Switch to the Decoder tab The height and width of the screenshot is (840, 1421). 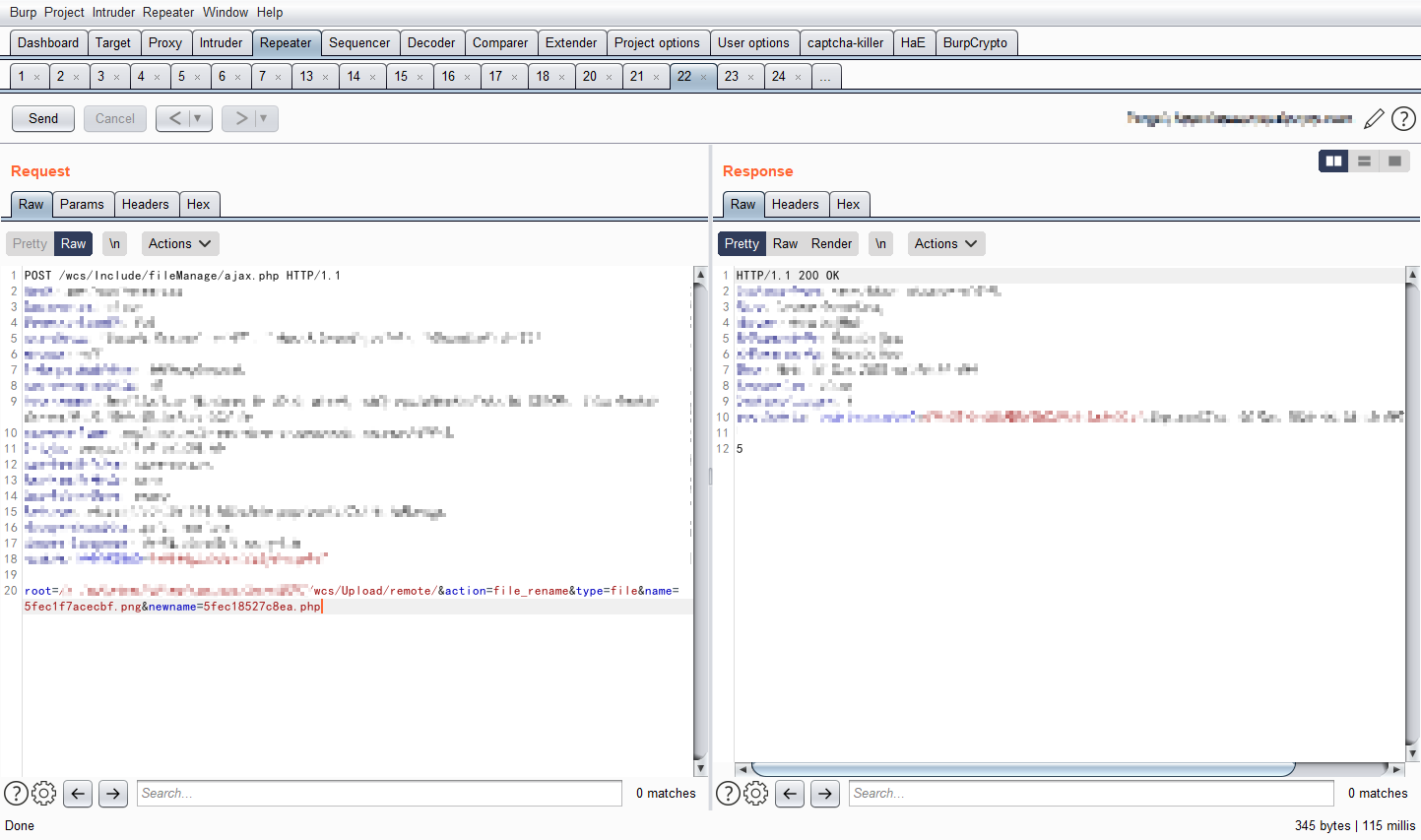point(431,42)
